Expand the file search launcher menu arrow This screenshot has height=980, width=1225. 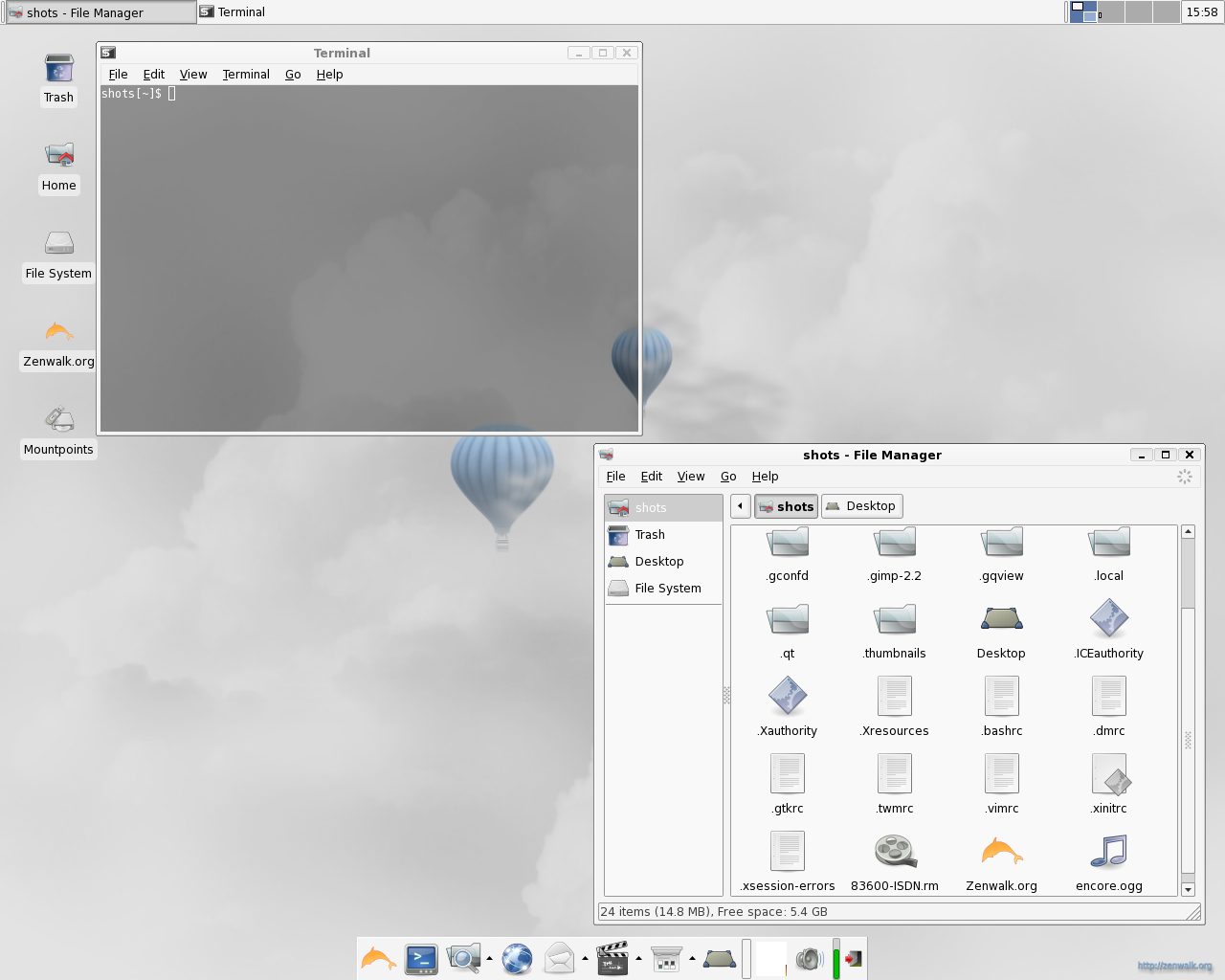[x=489, y=958]
